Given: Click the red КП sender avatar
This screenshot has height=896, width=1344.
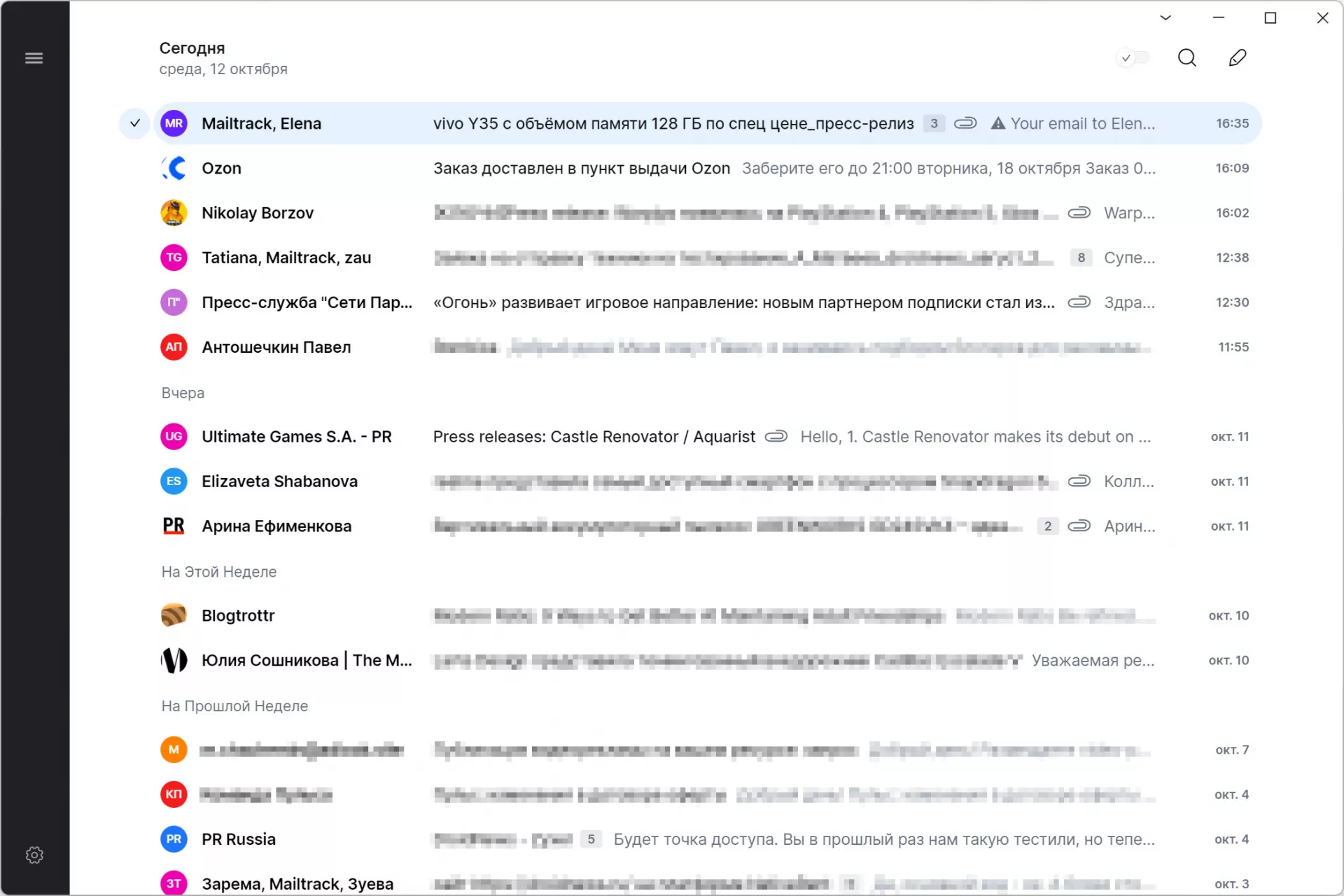Looking at the screenshot, I should coord(174,794).
